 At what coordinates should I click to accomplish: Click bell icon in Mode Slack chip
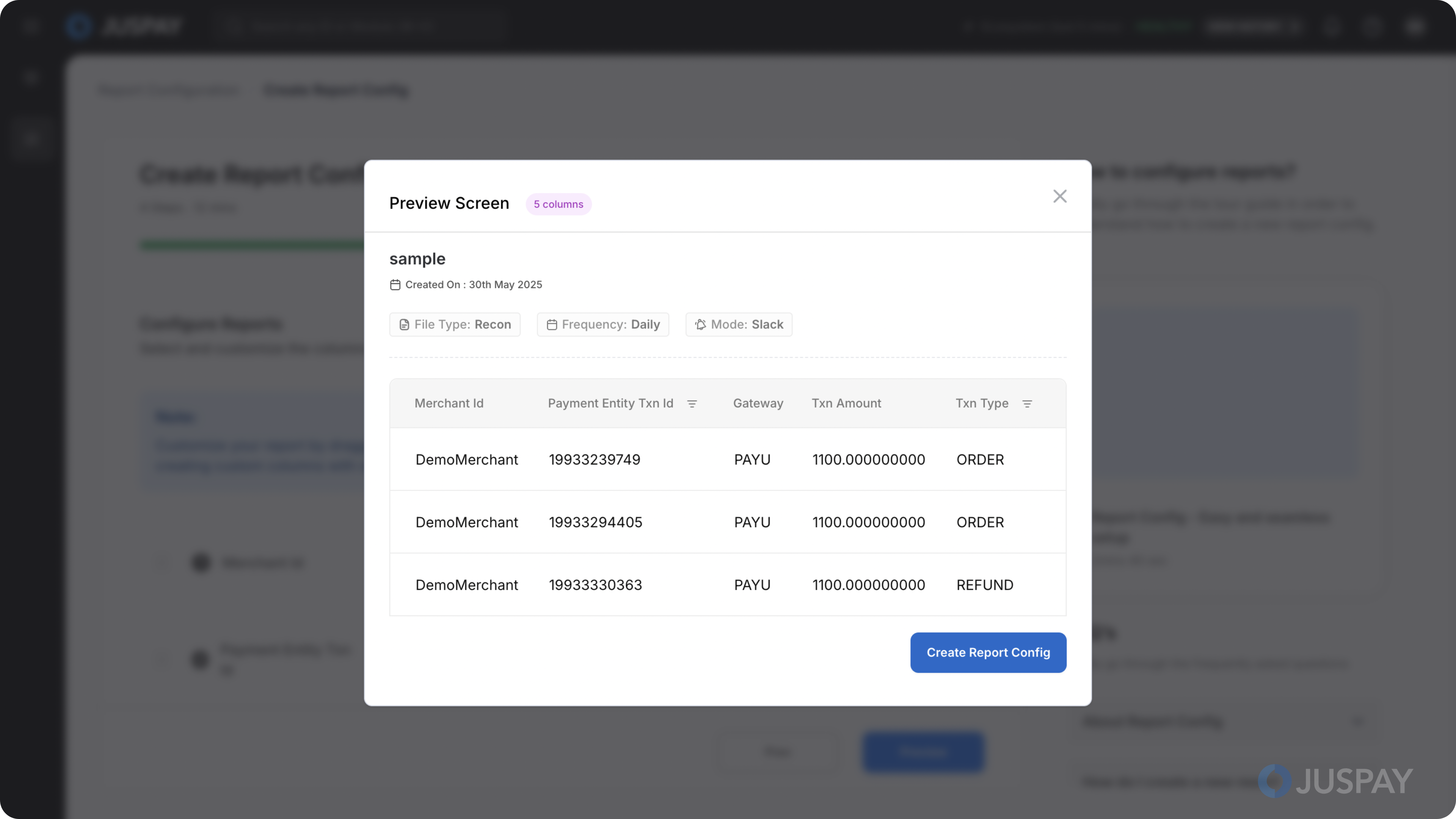pyautogui.click(x=700, y=325)
